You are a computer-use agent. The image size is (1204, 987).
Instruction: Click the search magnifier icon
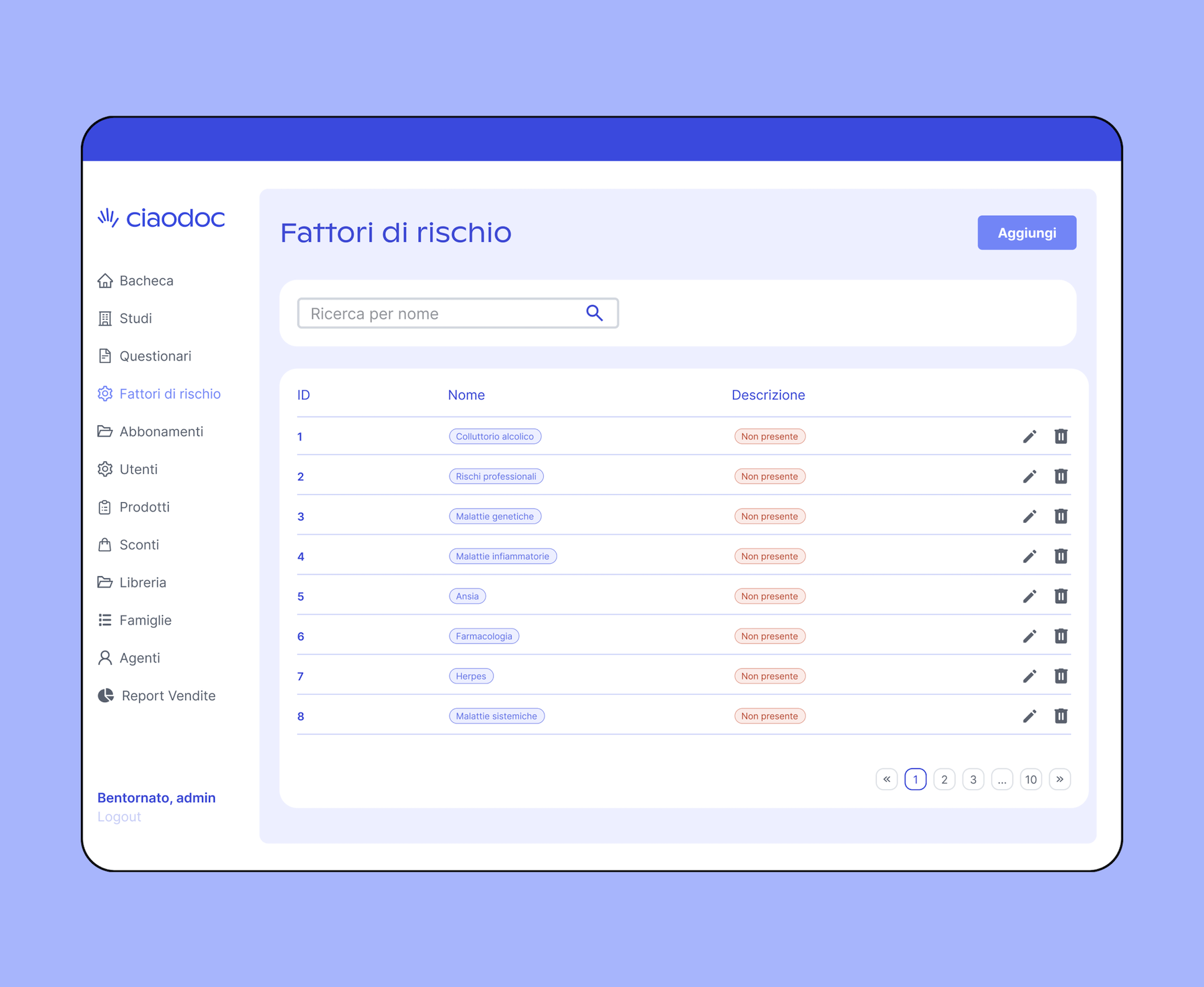click(x=594, y=313)
